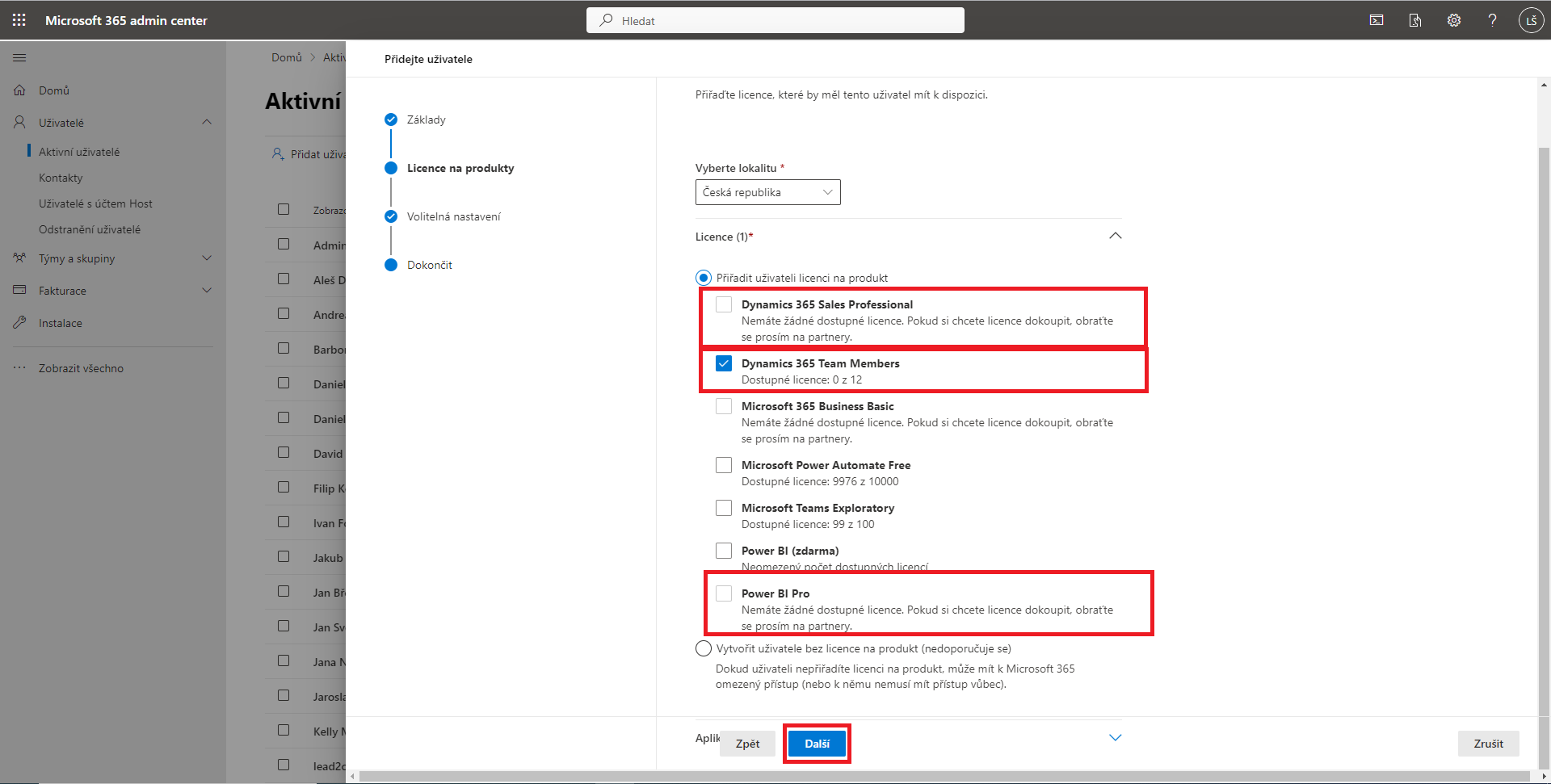Go to Základy wizard step
The width and height of the screenshot is (1551, 784).
pos(426,119)
